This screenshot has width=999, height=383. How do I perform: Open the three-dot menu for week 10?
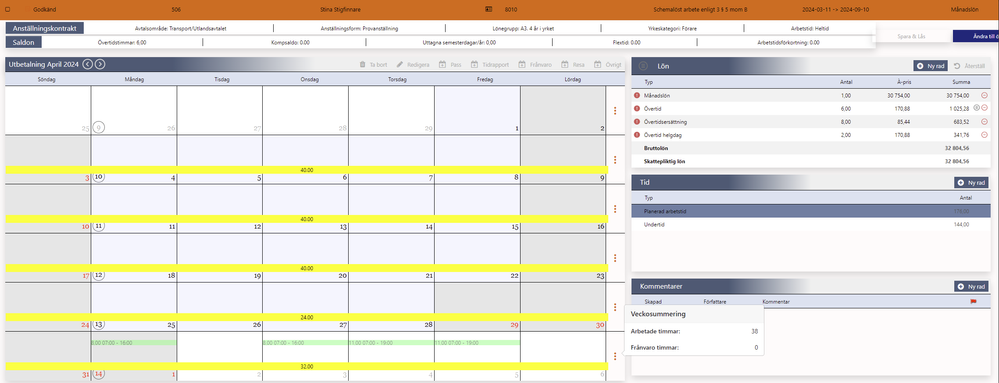pos(615,160)
